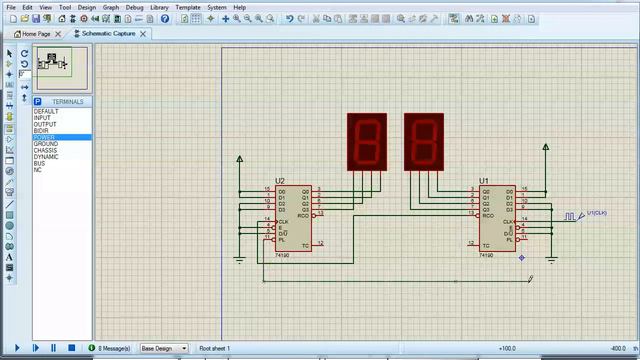Click the rotation angle input field
This screenshot has width=640, height=360.
24,74
